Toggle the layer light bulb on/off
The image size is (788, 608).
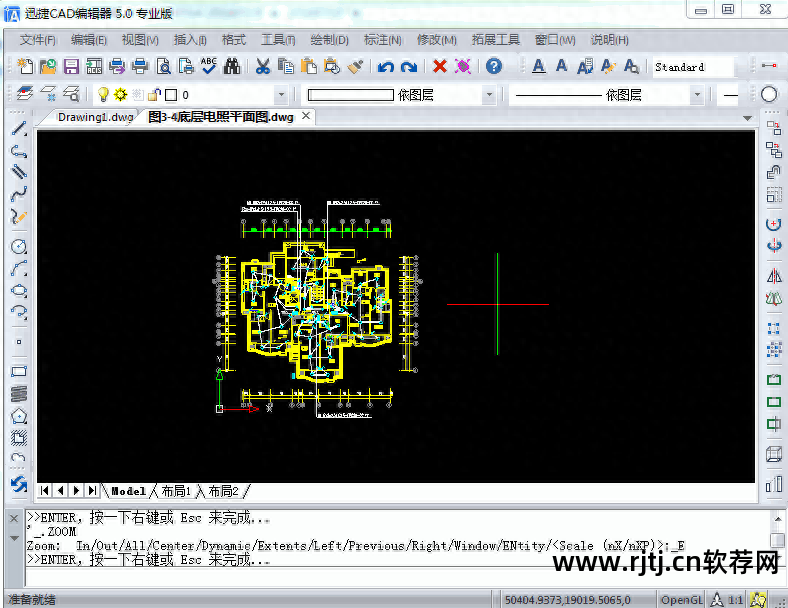coord(103,94)
